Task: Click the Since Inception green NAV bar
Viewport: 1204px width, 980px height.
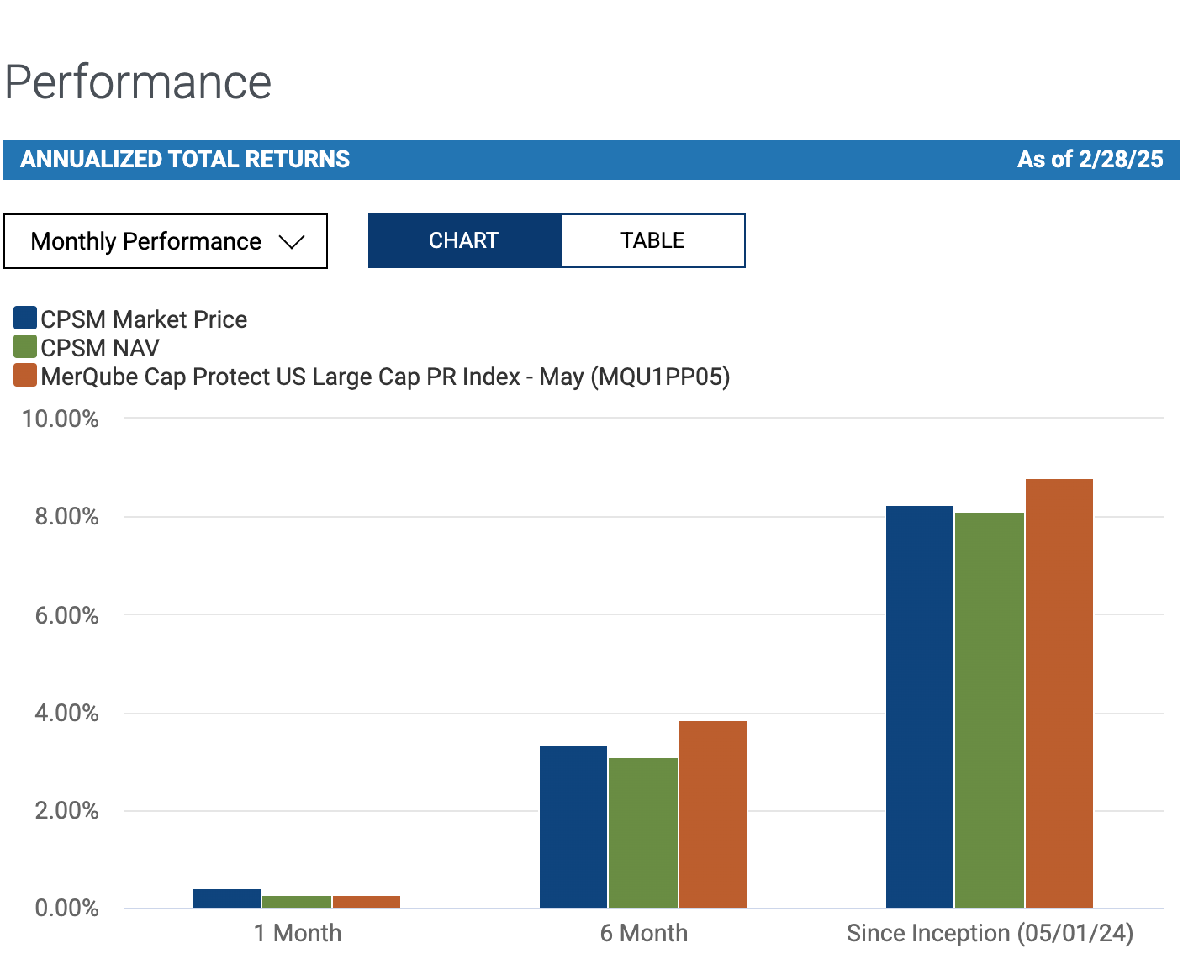Action: [990, 710]
